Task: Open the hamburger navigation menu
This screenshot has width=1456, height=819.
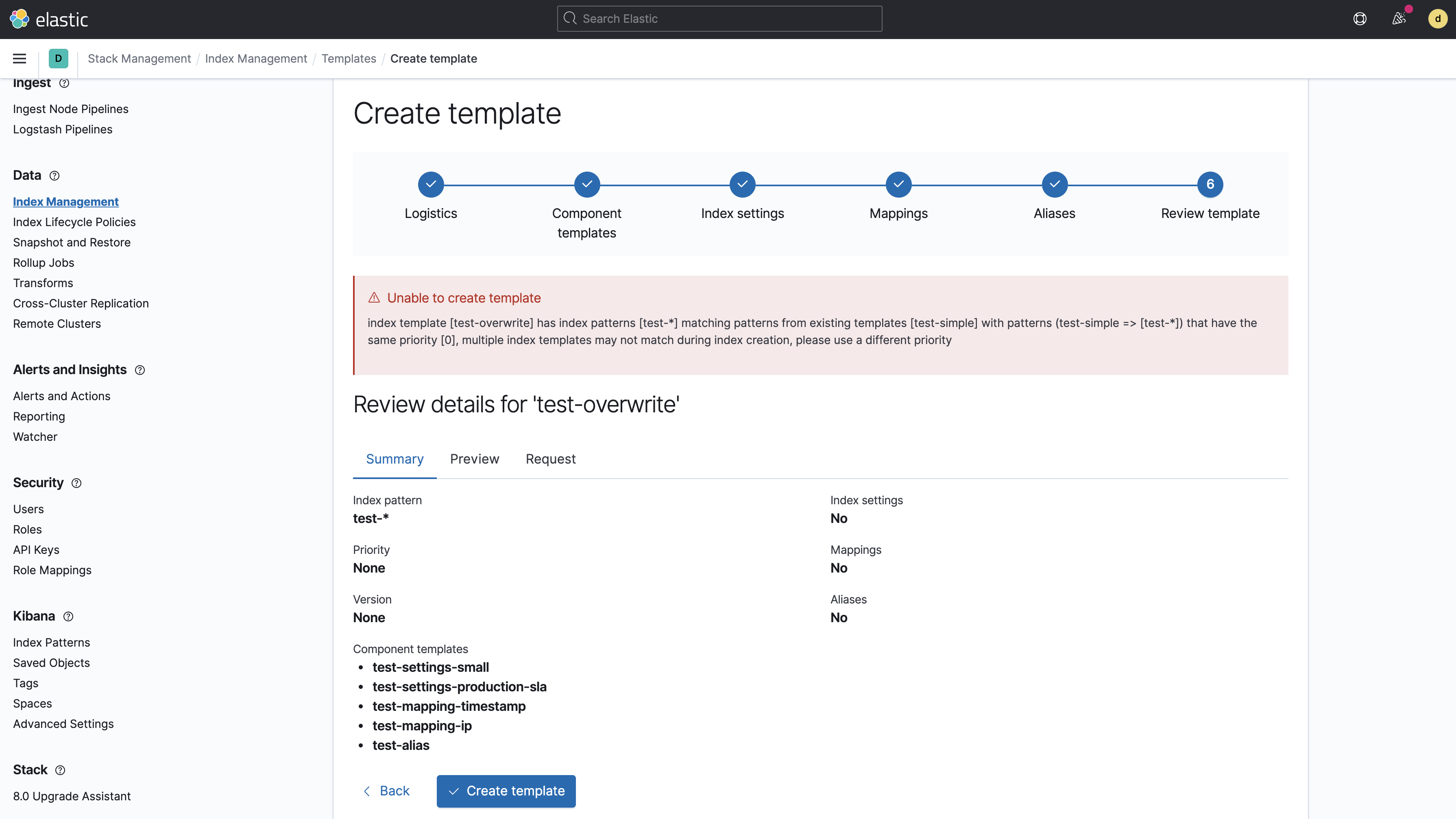Action: 19,59
